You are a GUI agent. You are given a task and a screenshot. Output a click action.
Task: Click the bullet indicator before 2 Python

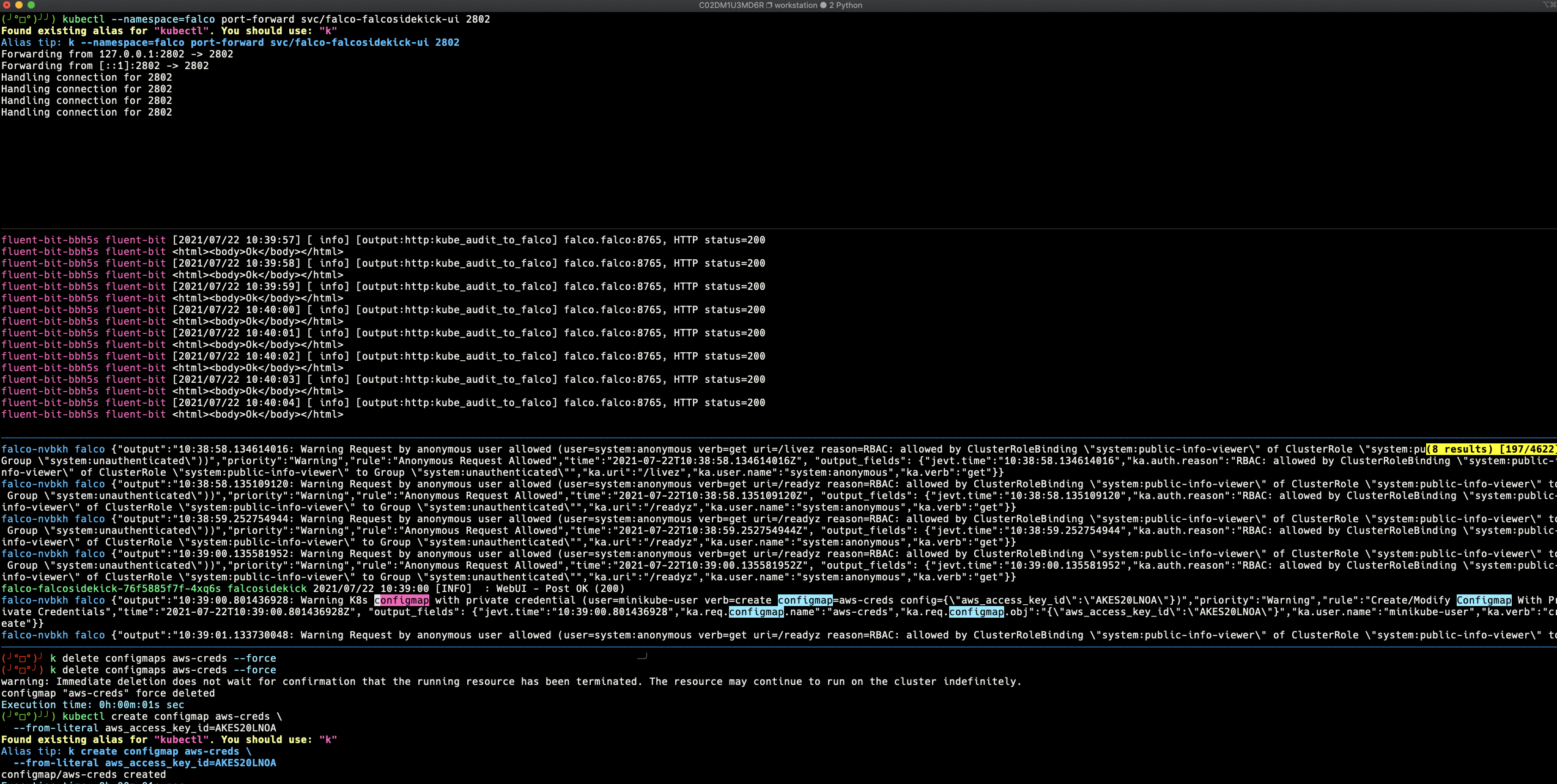click(824, 5)
